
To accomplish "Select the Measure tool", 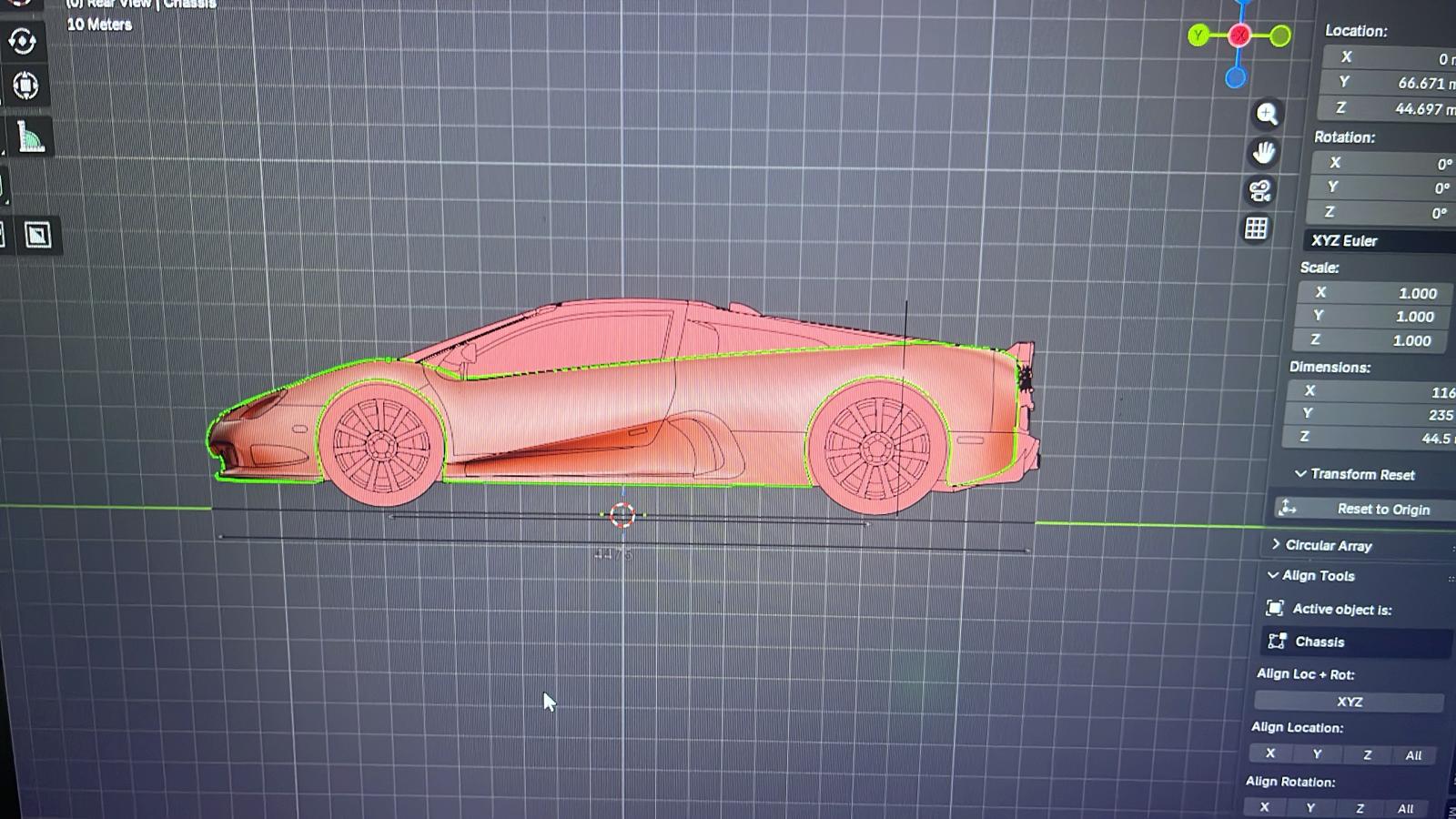I will [30, 137].
